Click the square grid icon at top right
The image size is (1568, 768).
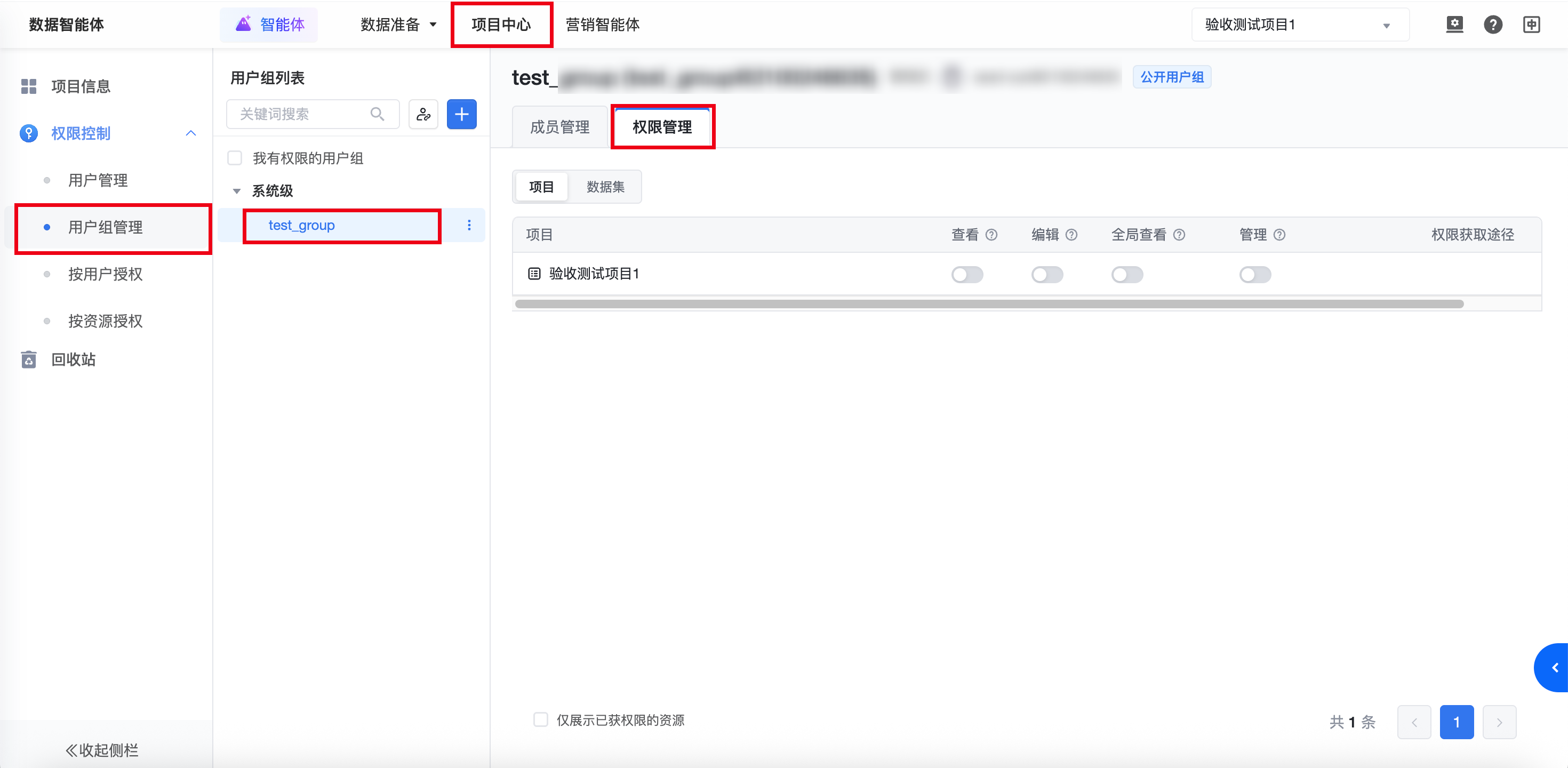coord(1532,25)
